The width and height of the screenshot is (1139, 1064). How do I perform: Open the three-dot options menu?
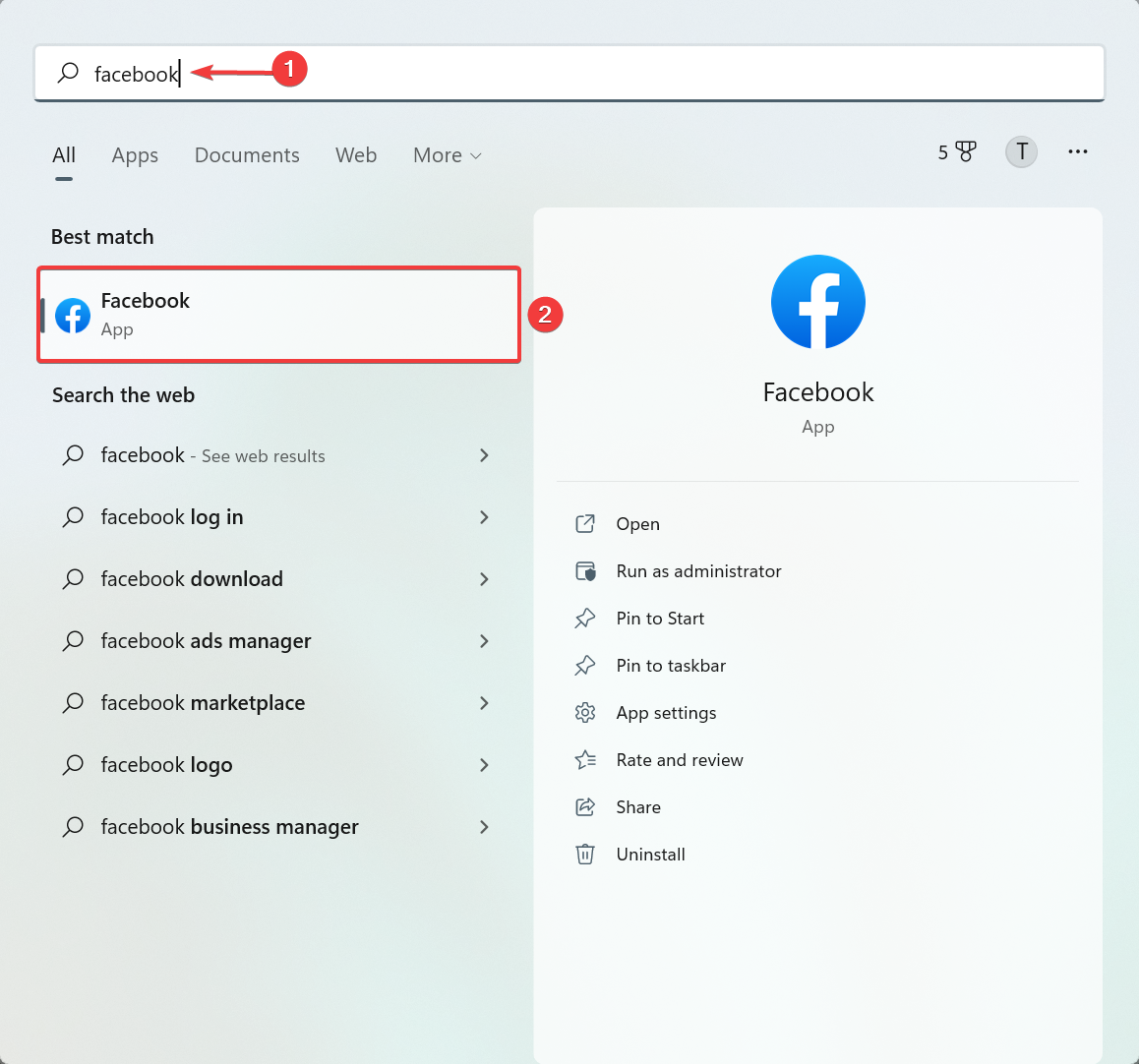click(1077, 151)
